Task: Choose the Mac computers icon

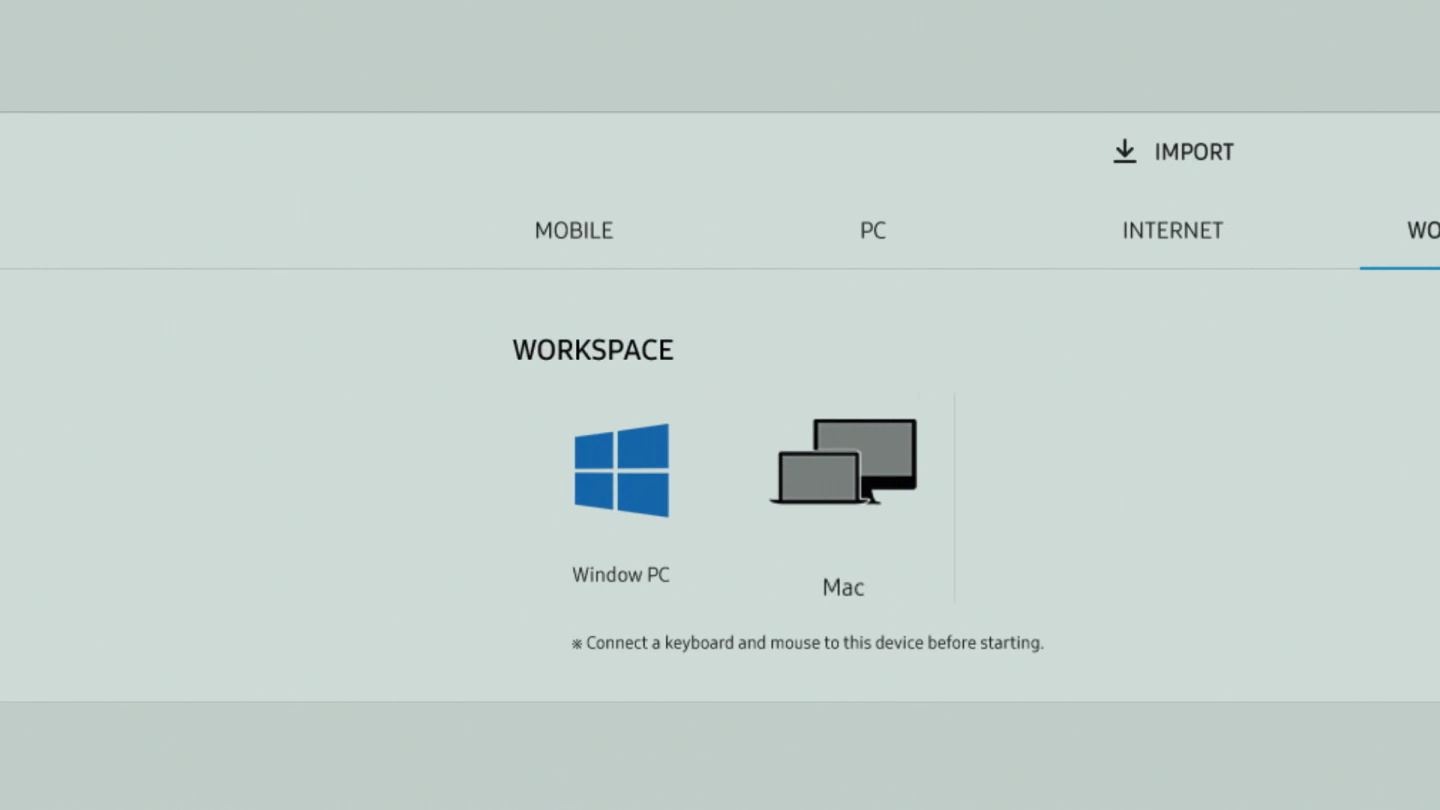Action: [843, 461]
